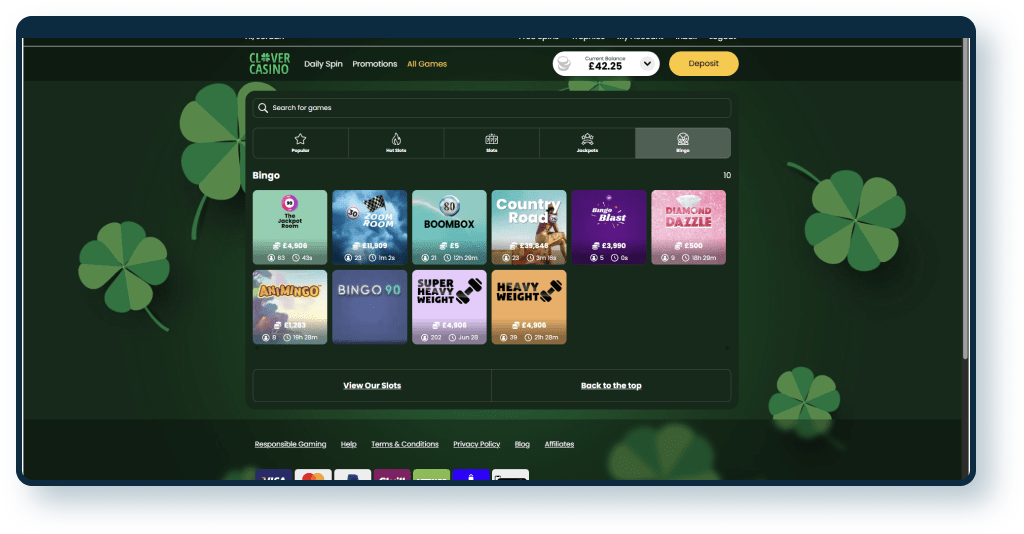
Task: Open The Jackpot Room bingo game
Action: pos(290,227)
